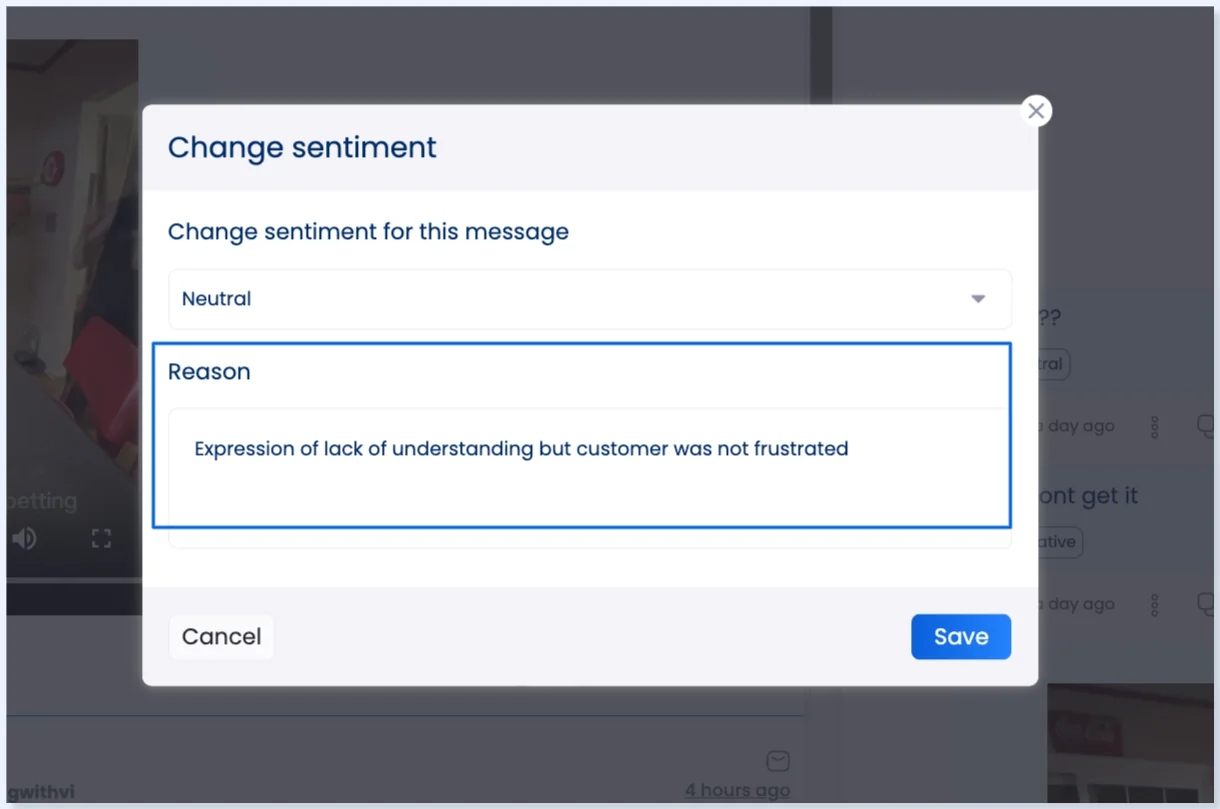Close the Change sentiment dialog with the X
This screenshot has height=809, width=1220.
(1036, 111)
